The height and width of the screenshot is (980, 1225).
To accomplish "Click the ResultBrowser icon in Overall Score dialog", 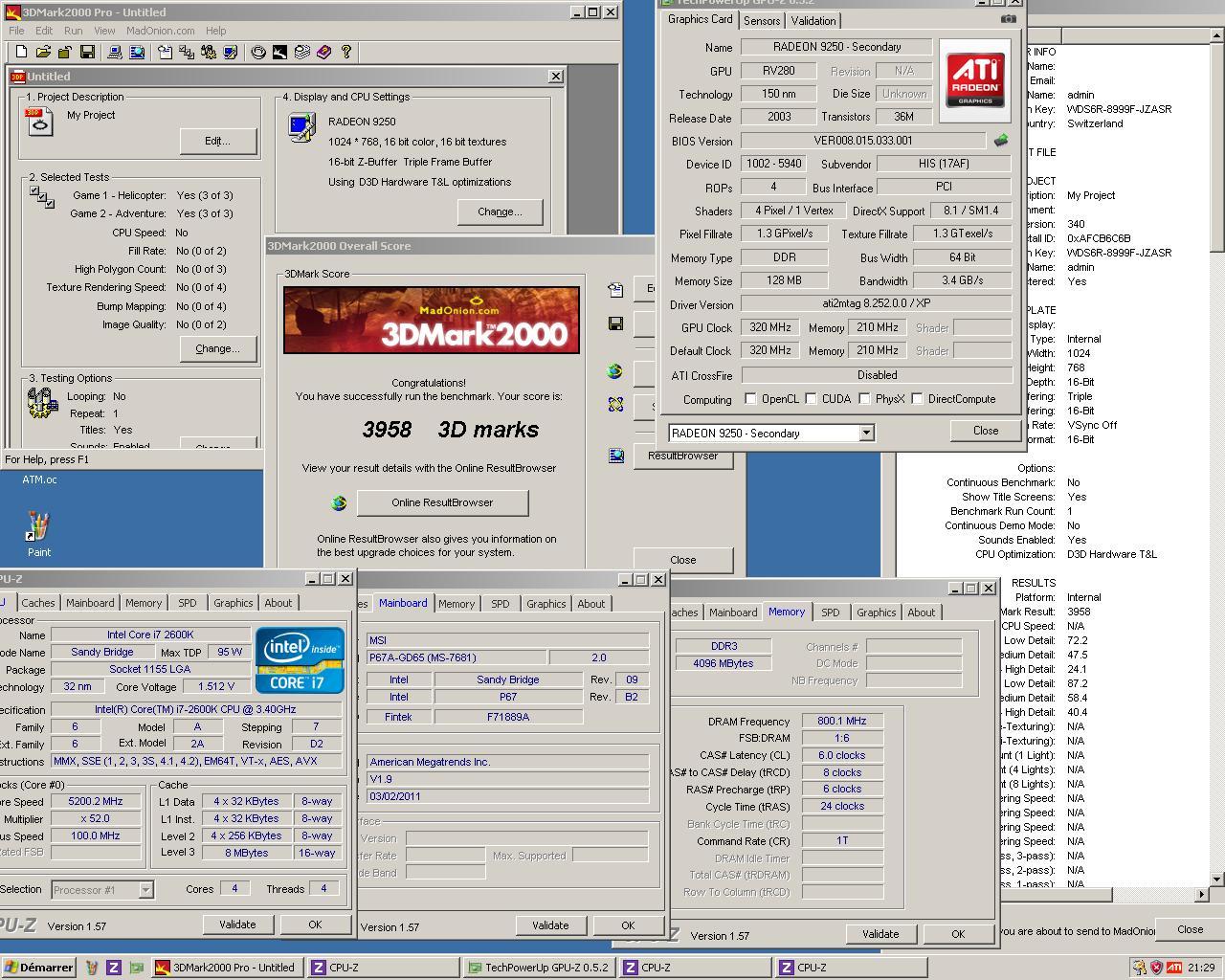I will pos(616,456).
